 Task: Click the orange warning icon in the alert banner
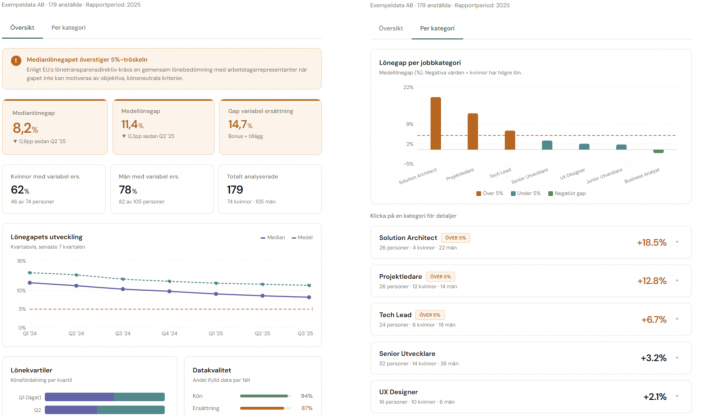click(x=16, y=60)
